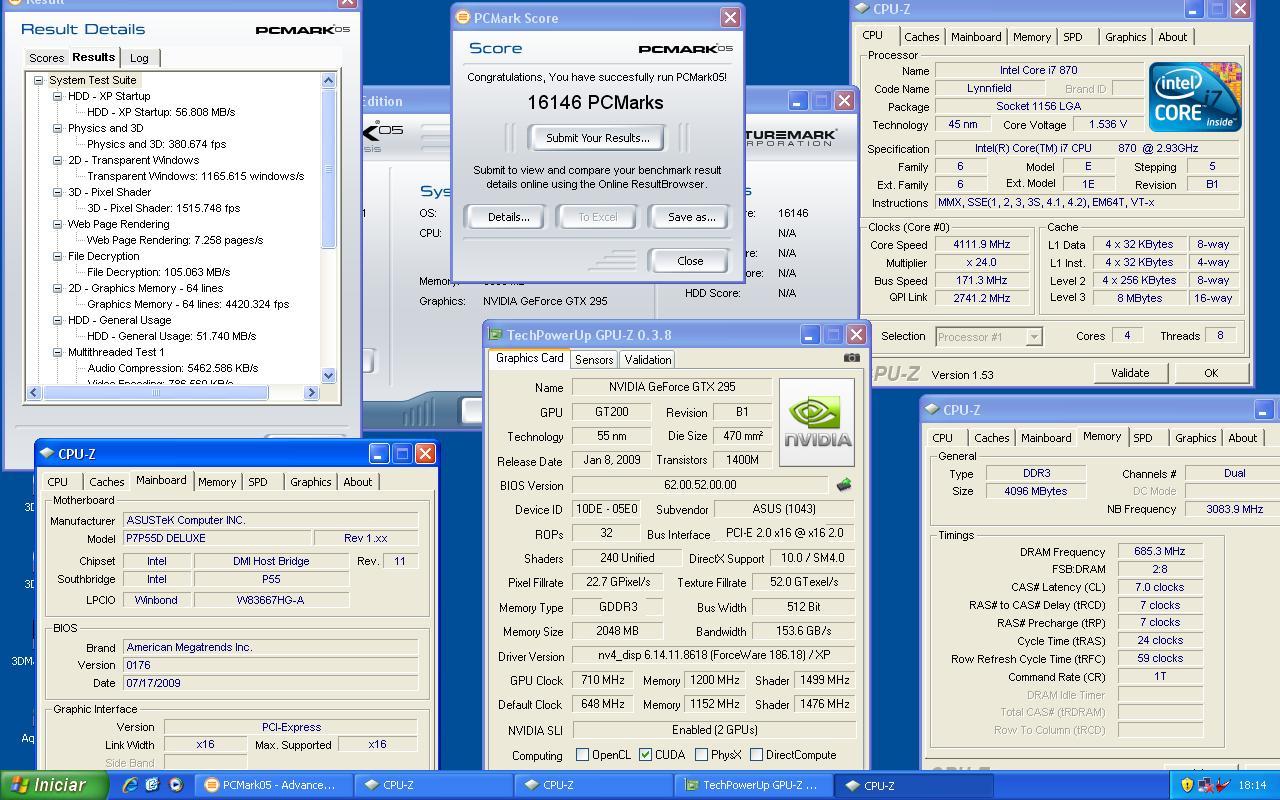Select the HDD - General Usage tree row

click(x=119, y=320)
